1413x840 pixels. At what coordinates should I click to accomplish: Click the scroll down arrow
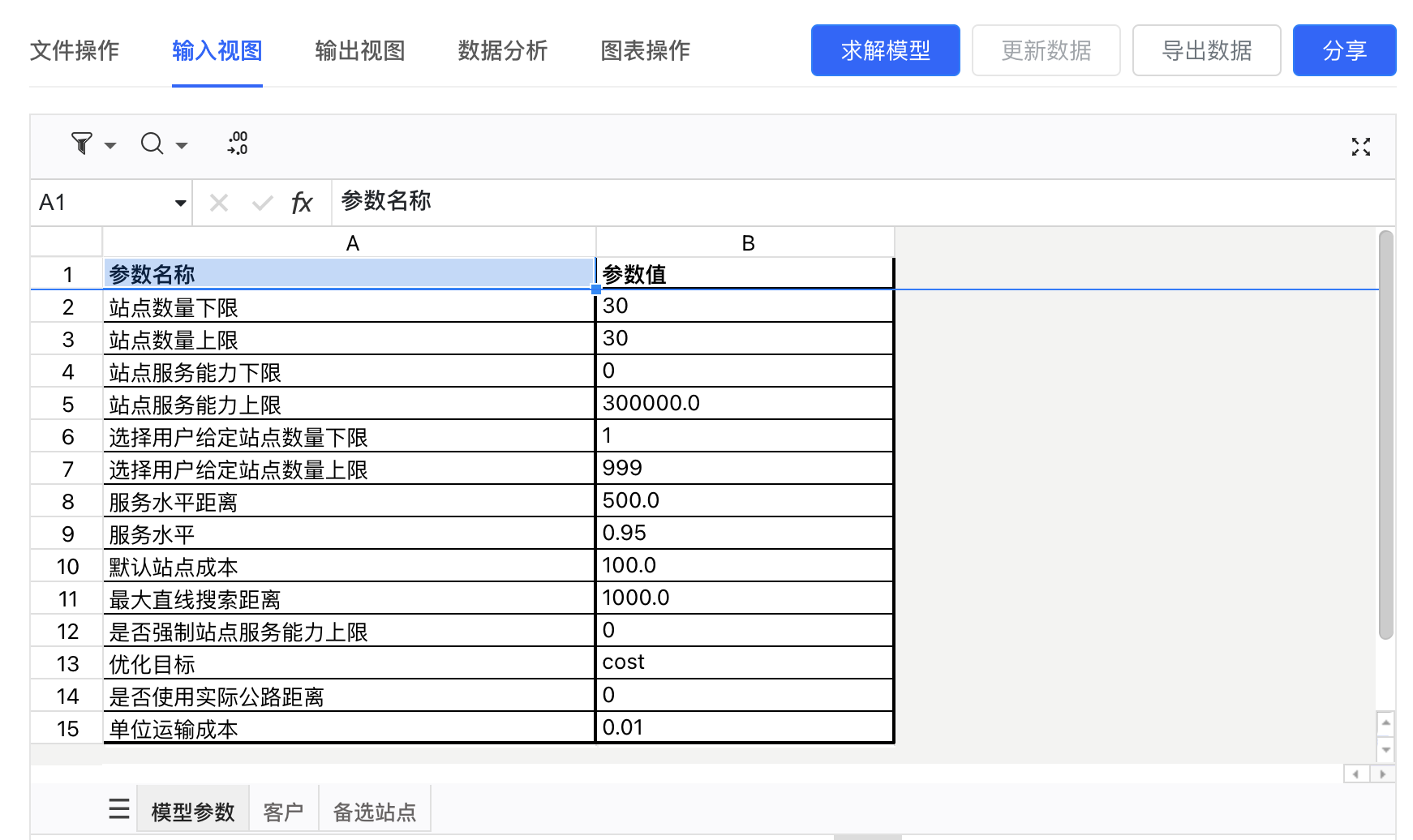click(x=1386, y=750)
